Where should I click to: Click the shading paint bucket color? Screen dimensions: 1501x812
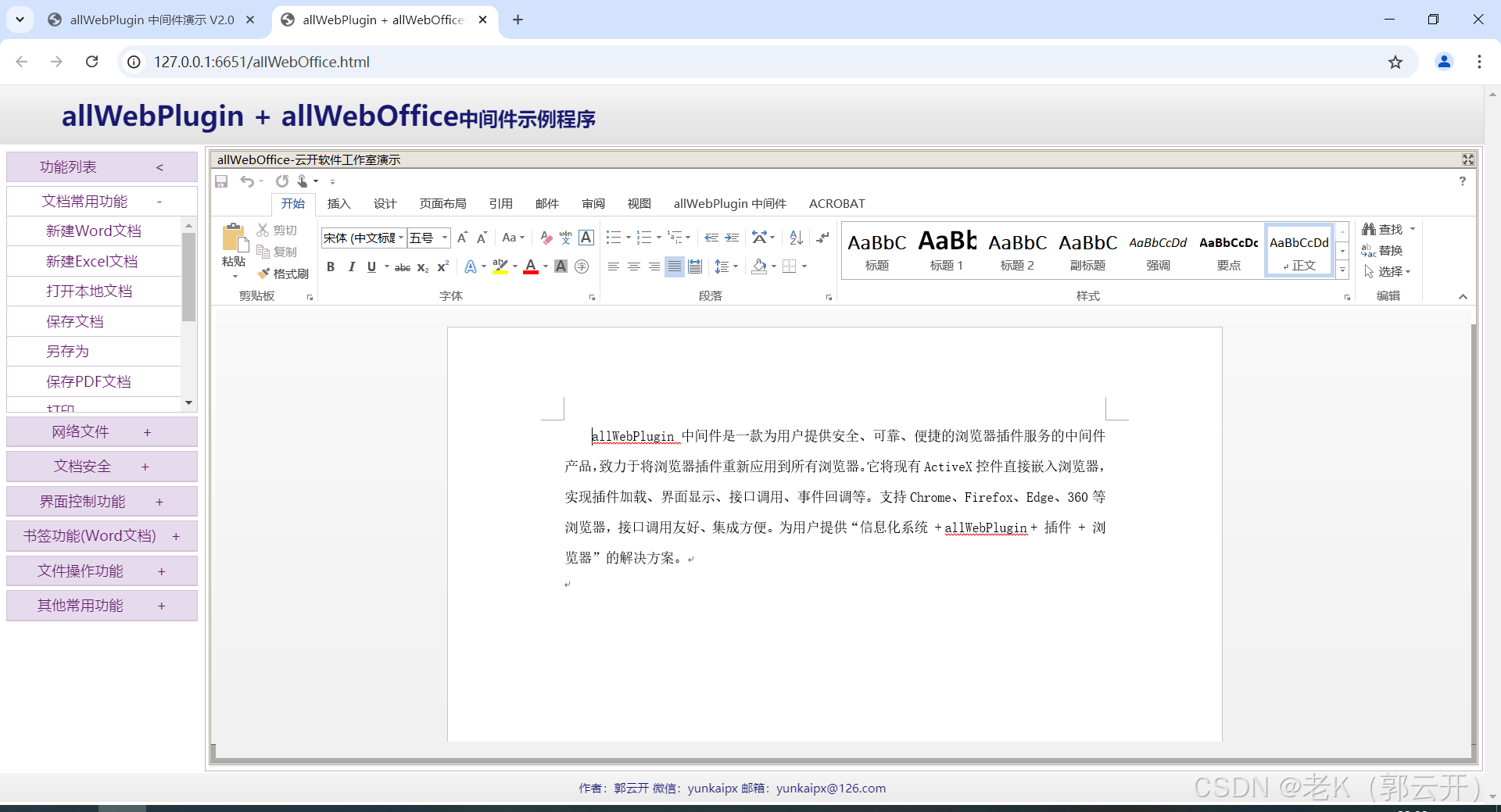point(759,266)
